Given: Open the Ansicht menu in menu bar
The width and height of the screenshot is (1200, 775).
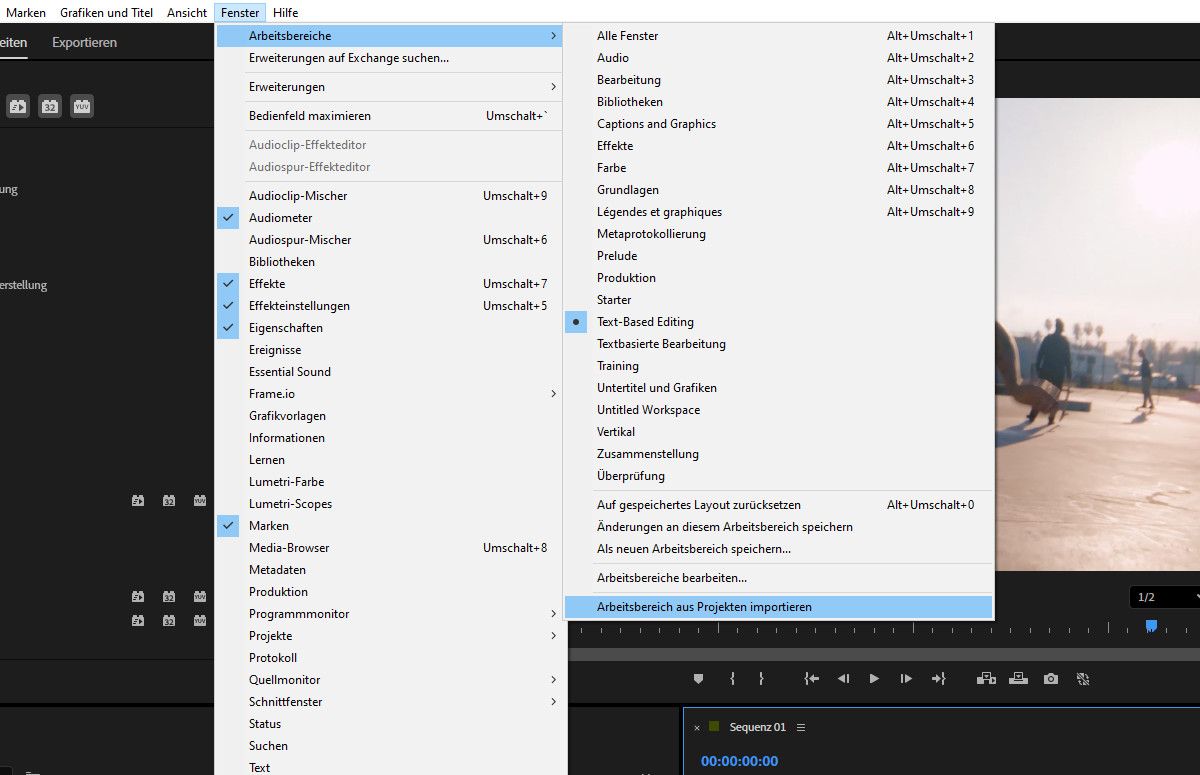Looking at the screenshot, I should click(187, 13).
